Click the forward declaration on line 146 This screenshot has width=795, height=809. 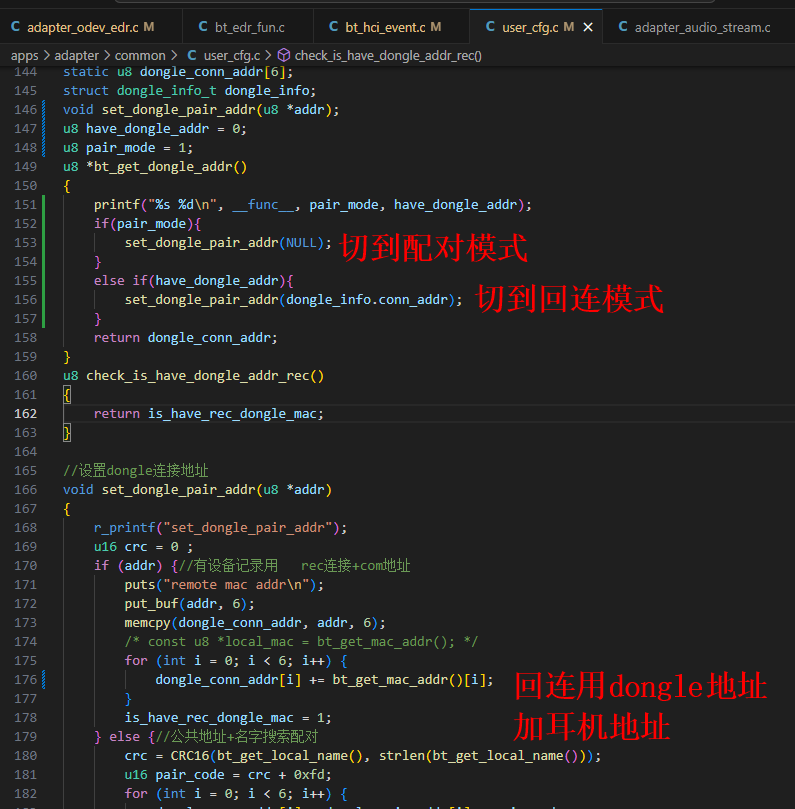[x=201, y=110]
